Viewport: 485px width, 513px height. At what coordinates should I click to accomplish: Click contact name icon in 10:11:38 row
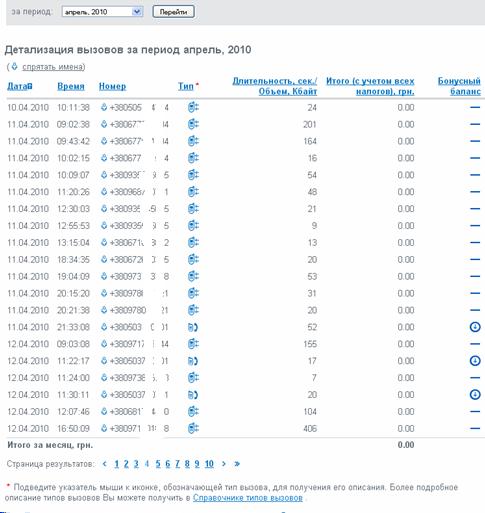pos(104,107)
